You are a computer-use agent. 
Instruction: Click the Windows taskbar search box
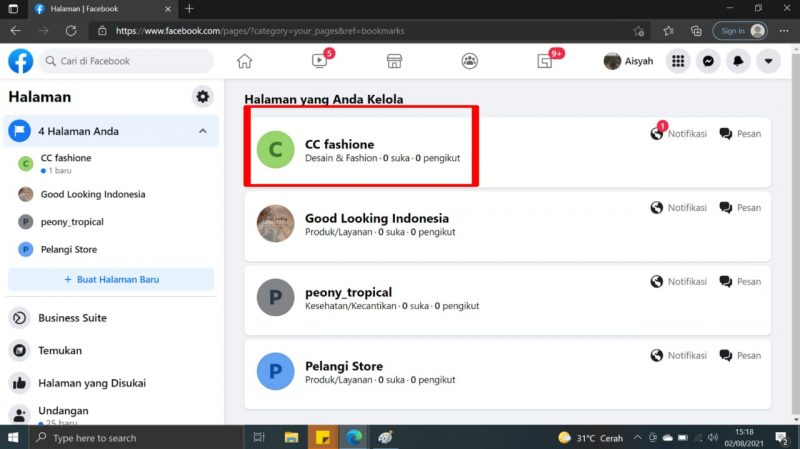pos(135,437)
